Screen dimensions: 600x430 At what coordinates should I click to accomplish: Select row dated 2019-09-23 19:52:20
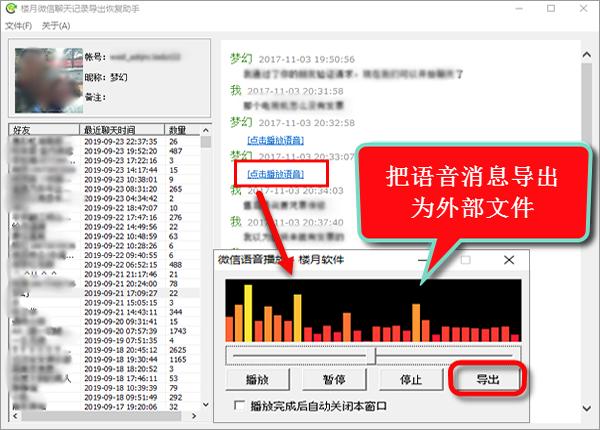(x=104, y=151)
